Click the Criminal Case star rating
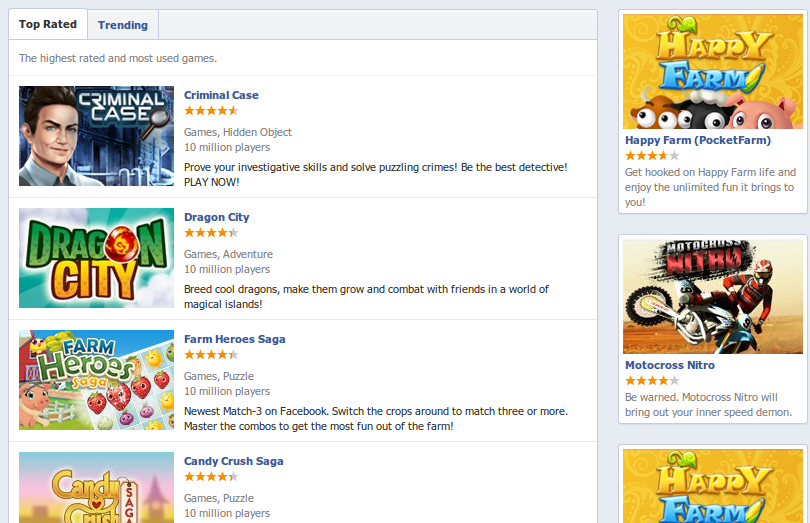 [x=211, y=111]
